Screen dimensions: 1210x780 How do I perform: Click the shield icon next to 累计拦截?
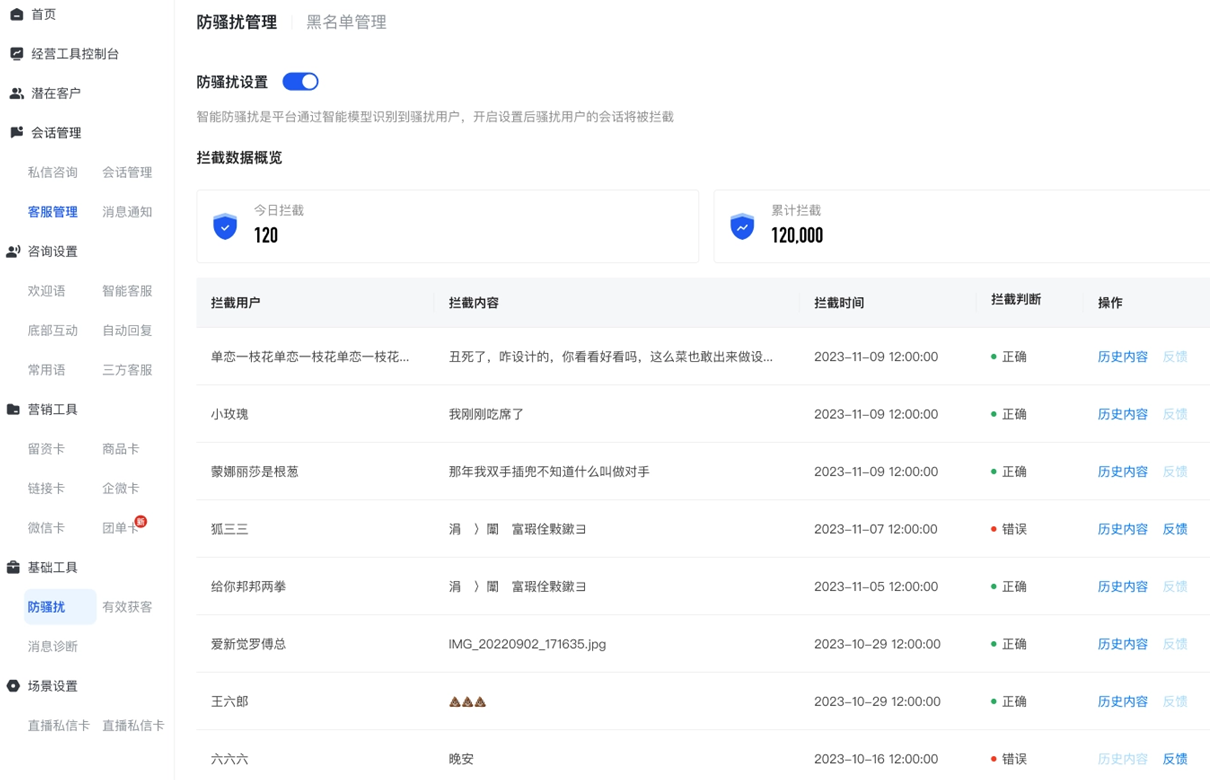pyautogui.click(x=740, y=226)
